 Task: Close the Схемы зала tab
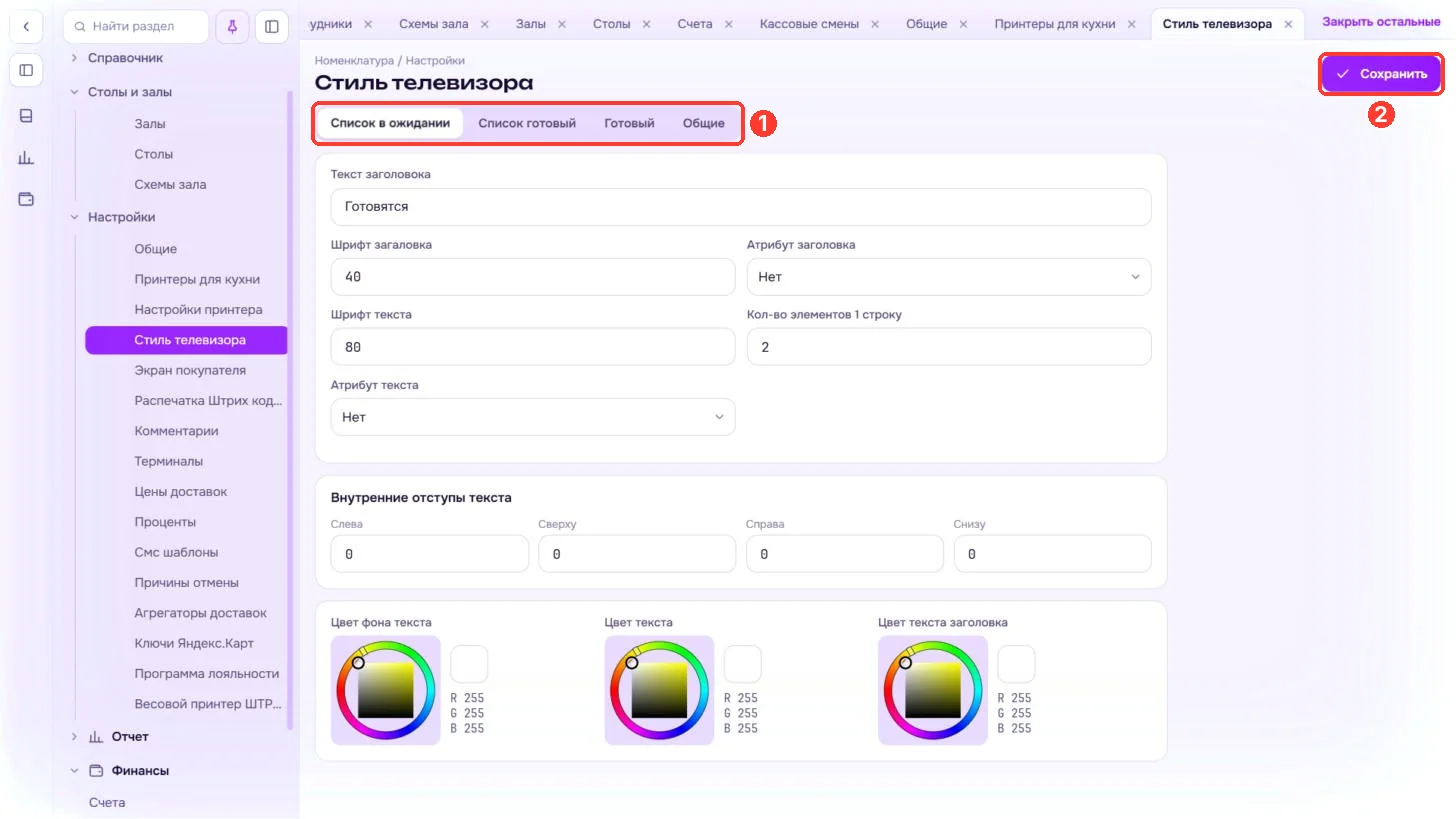485,24
